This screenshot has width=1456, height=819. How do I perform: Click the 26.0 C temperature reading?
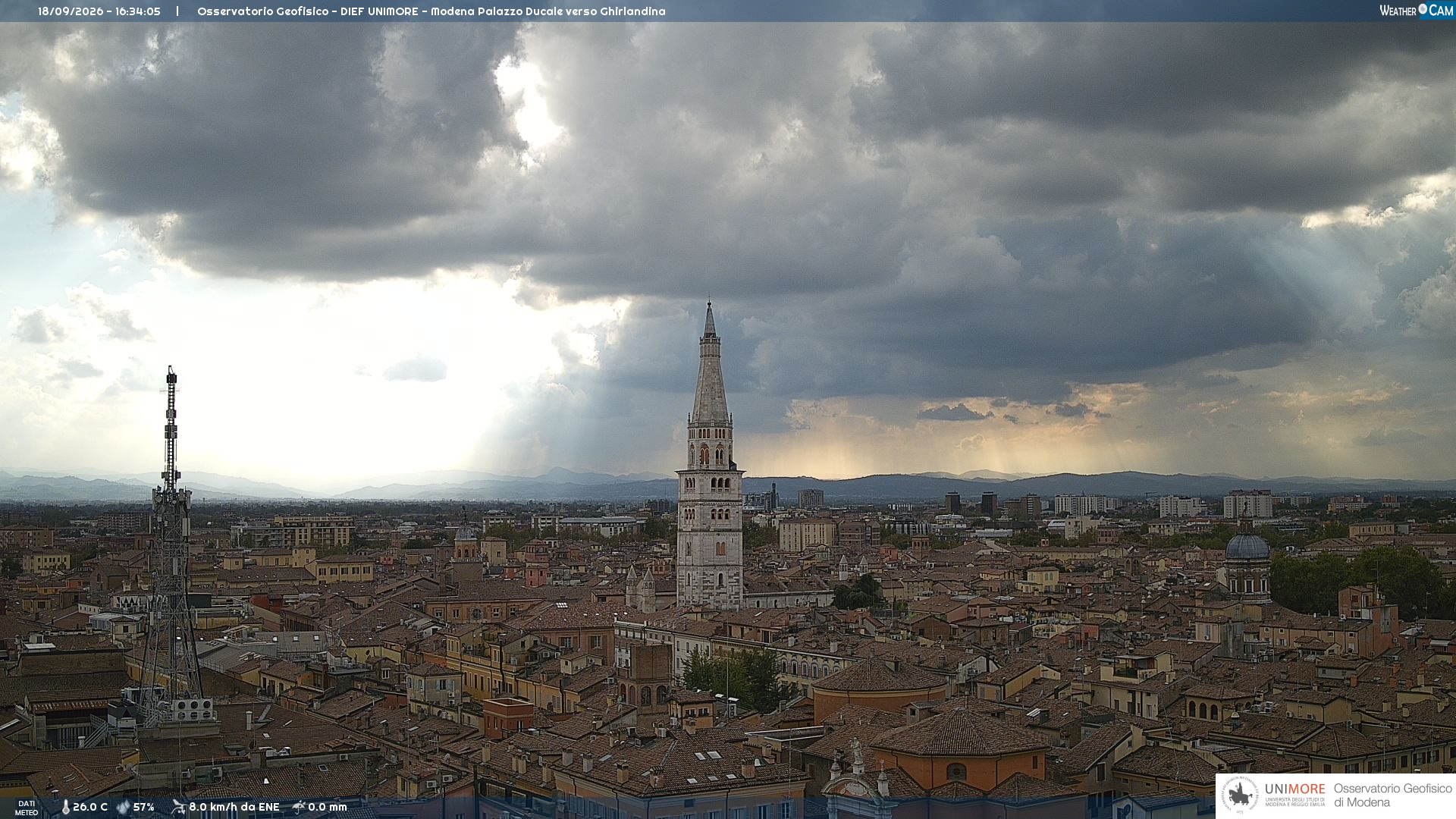click(90, 808)
